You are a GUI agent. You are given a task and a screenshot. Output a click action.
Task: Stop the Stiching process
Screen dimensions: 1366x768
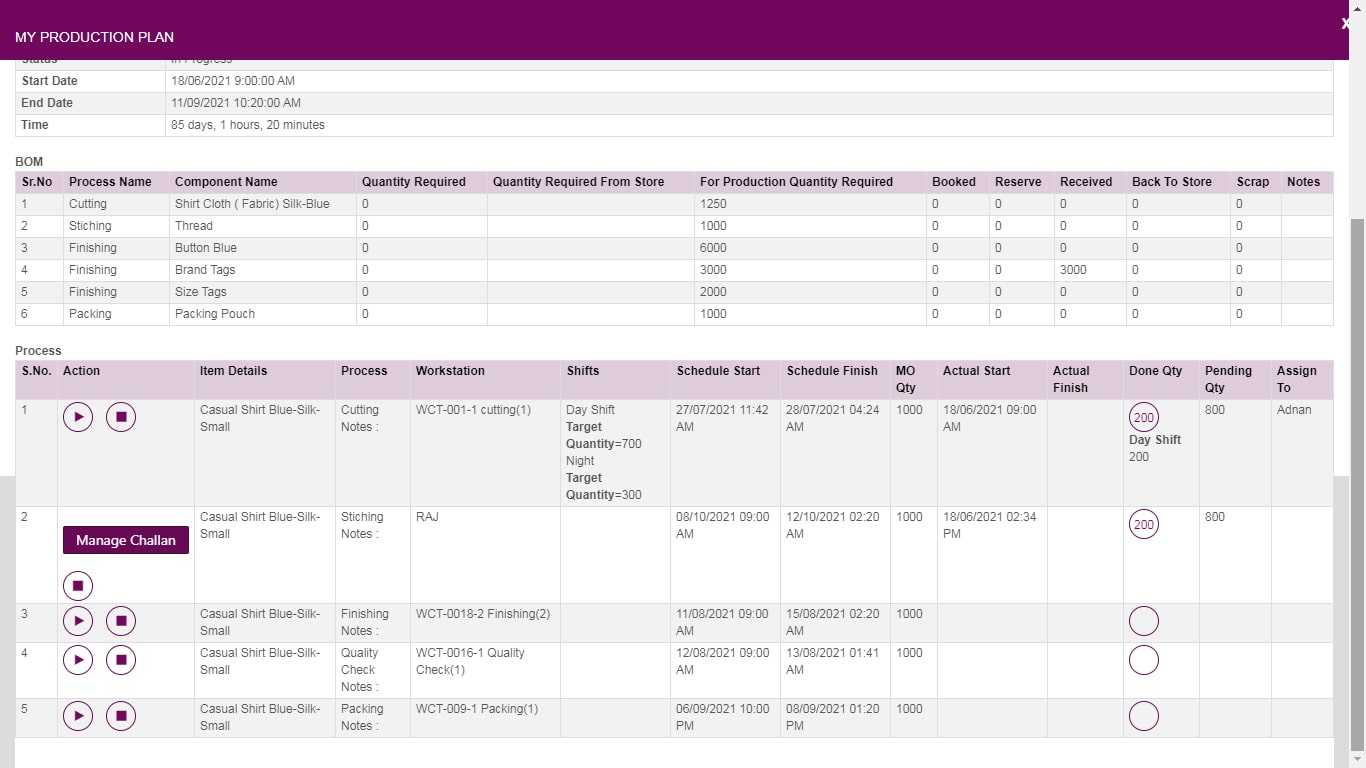78,585
